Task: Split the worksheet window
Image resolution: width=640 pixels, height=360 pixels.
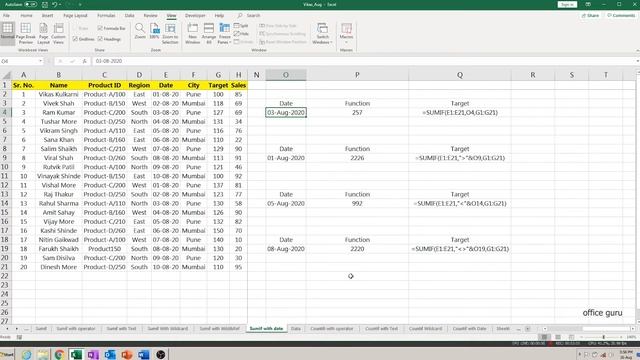Action: (x=241, y=25)
